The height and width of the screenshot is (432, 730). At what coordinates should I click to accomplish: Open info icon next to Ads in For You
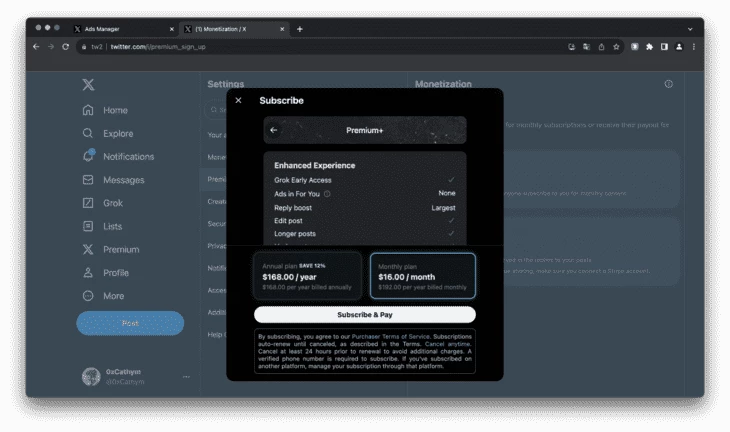coord(327,194)
